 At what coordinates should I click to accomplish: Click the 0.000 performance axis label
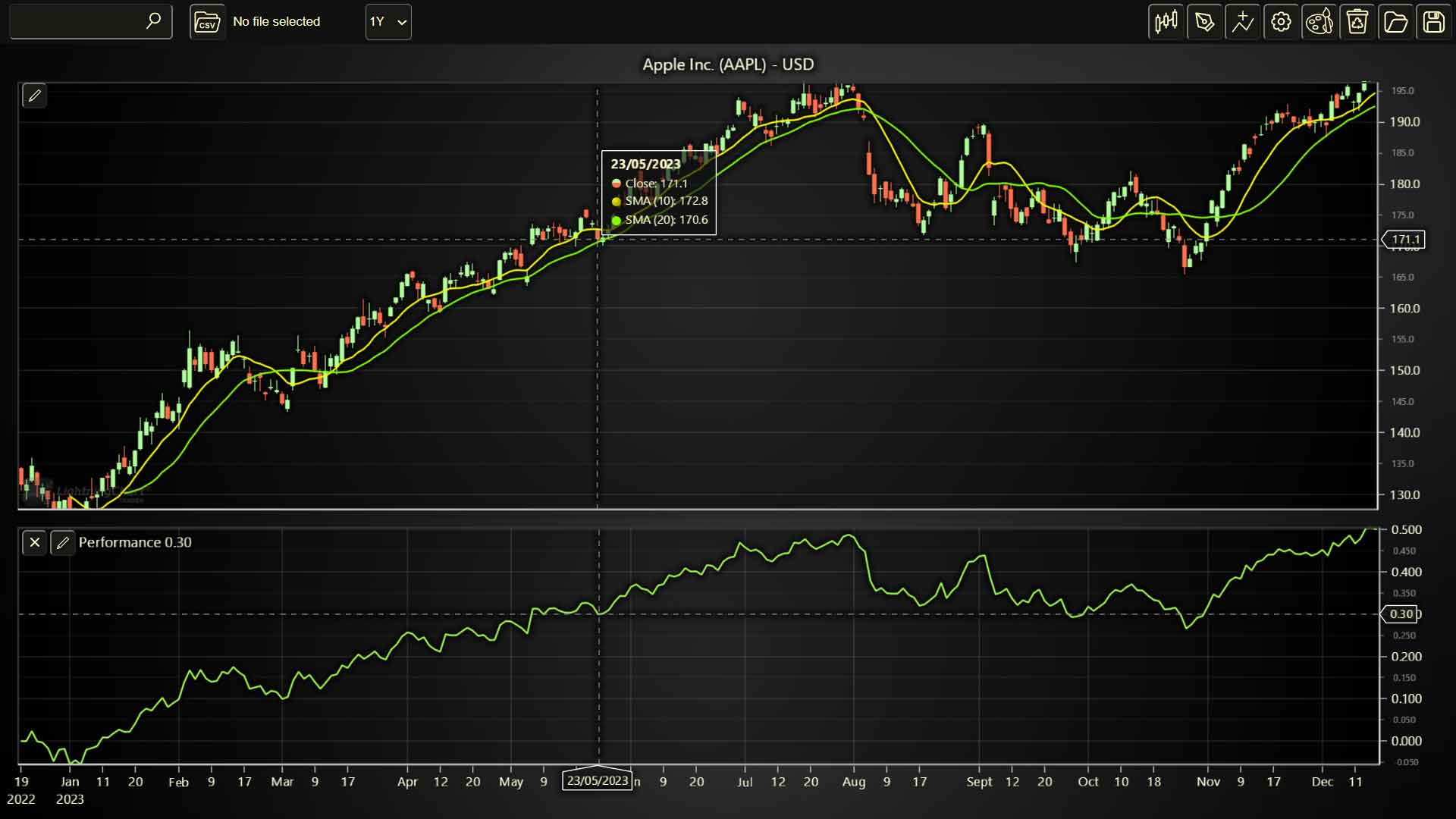pos(1406,741)
